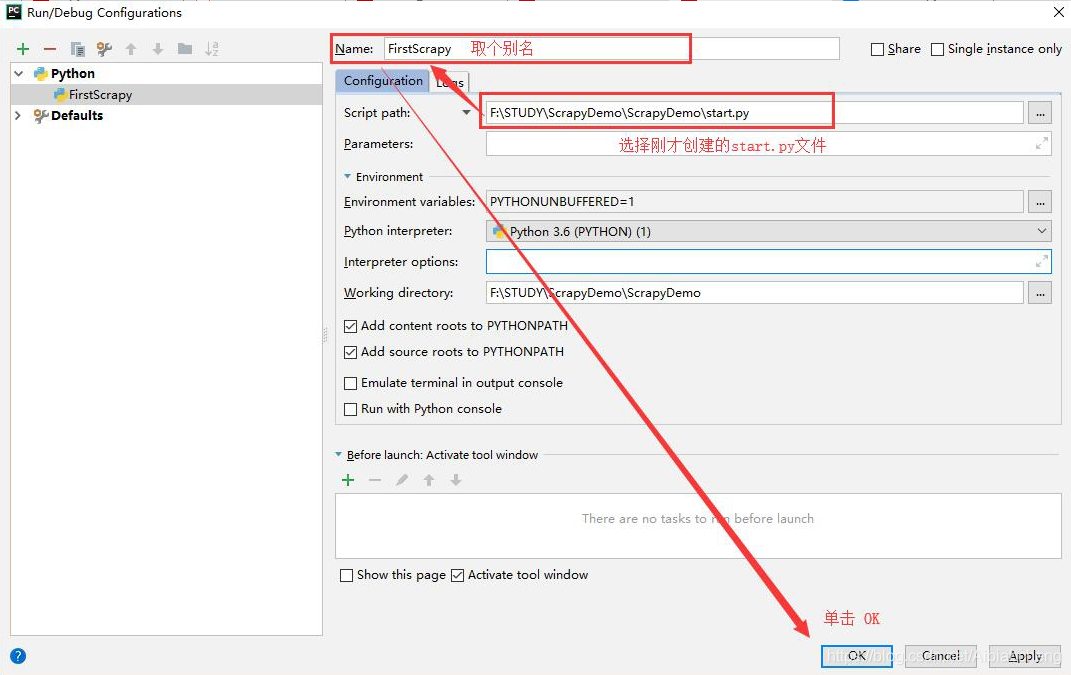This screenshot has height=675, width=1071.
Task: Apply the configuration changes
Action: (x=1024, y=656)
